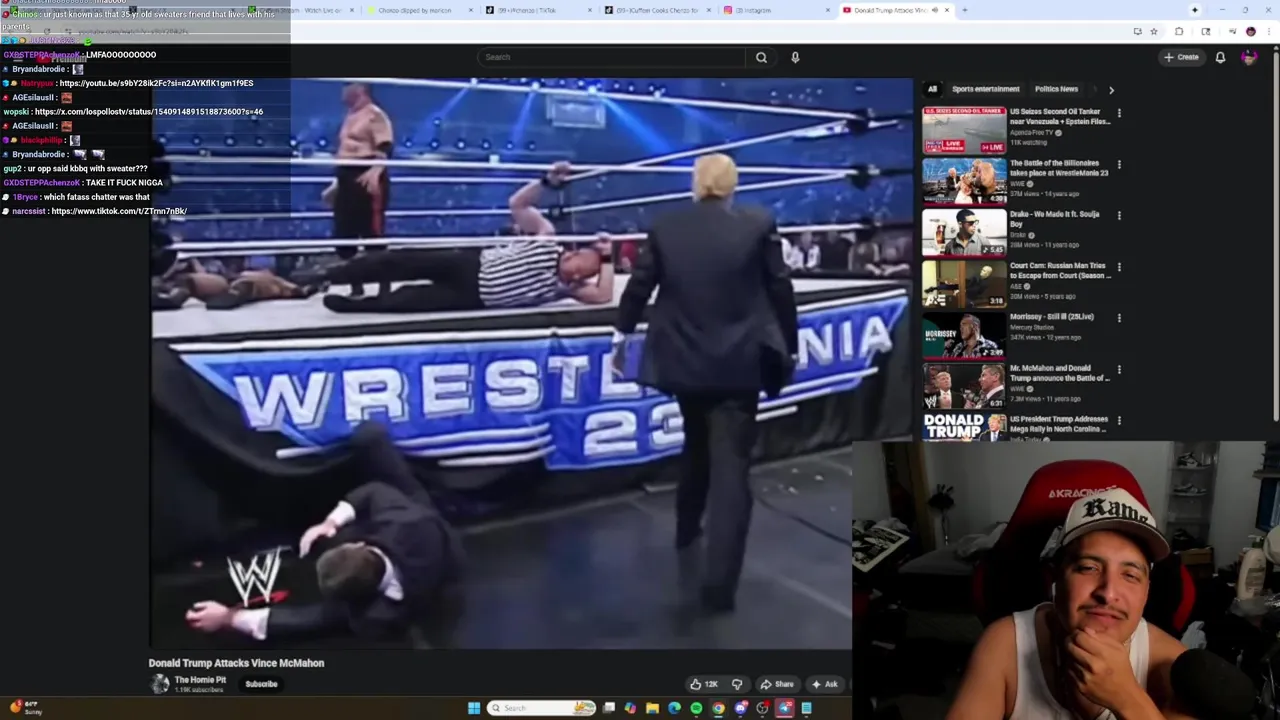This screenshot has width=1280, height=720.
Task: Mute the tab via Donald Trump tab's speaker icon
Action: tap(935, 10)
